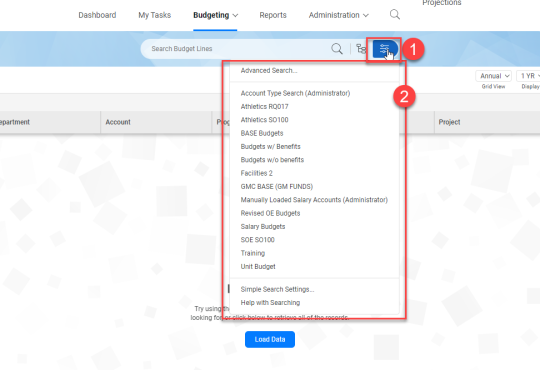Viewport: 540px width, 370px height.
Task: Click the top navigation search magnifier icon
Action: click(x=395, y=14)
